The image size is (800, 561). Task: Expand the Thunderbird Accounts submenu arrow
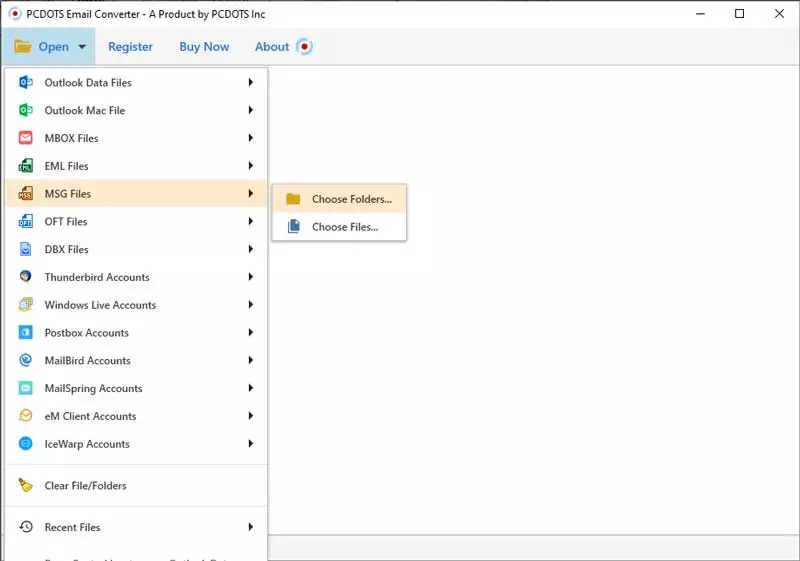tap(251, 277)
